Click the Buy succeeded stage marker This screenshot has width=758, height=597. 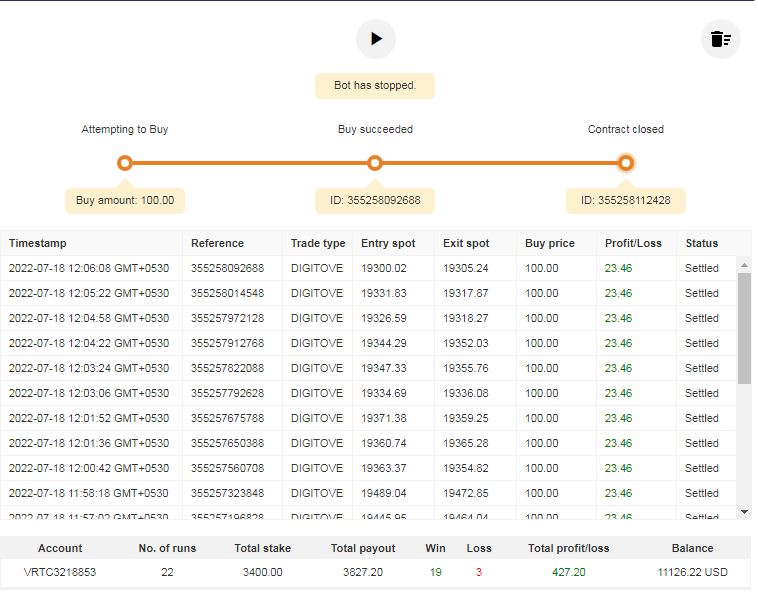[375, 163]
